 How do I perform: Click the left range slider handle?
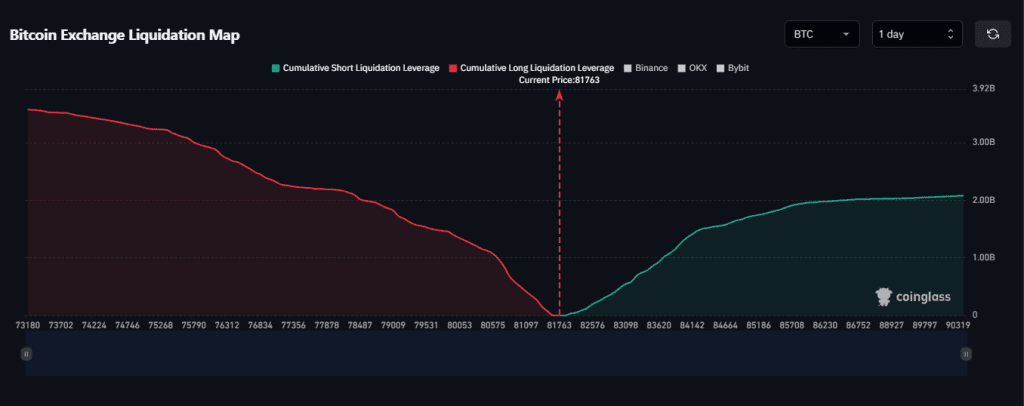pyautogui.click(x=26, y=354)
